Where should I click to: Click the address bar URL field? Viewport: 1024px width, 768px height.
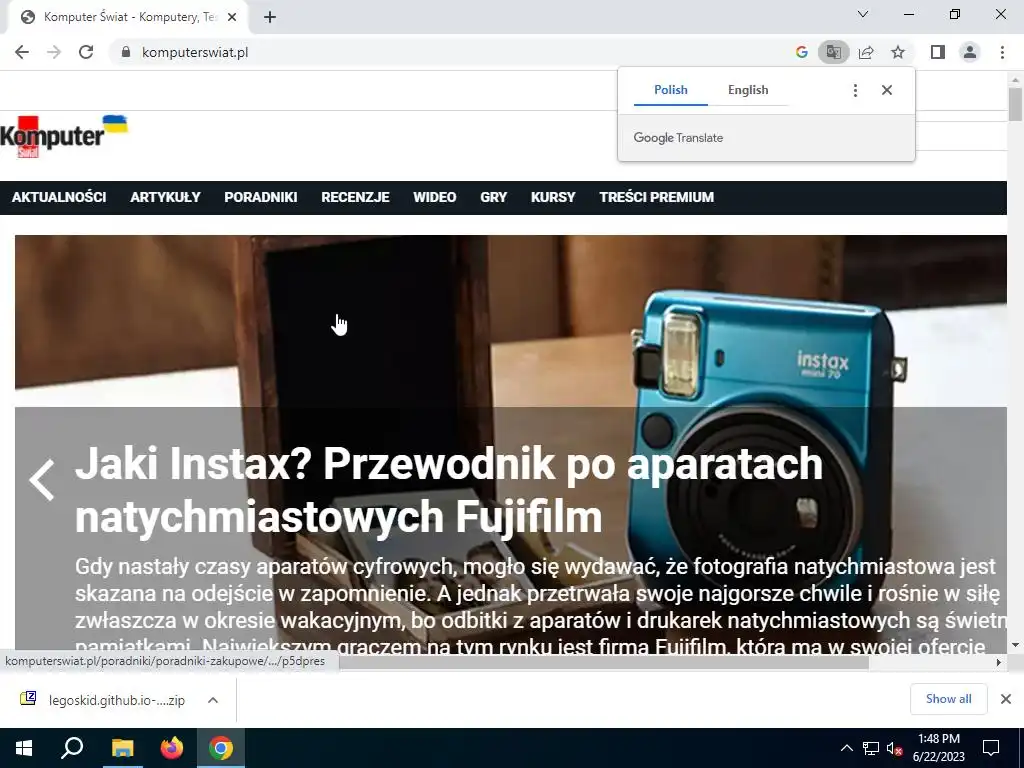click(x=451, y=52)
